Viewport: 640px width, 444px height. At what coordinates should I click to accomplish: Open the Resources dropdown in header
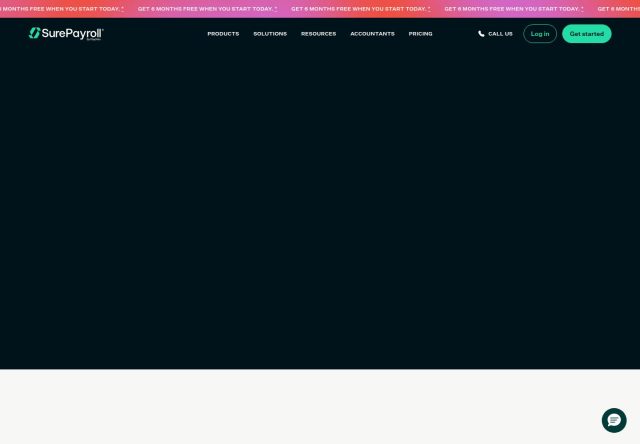(x=318, y=34)
